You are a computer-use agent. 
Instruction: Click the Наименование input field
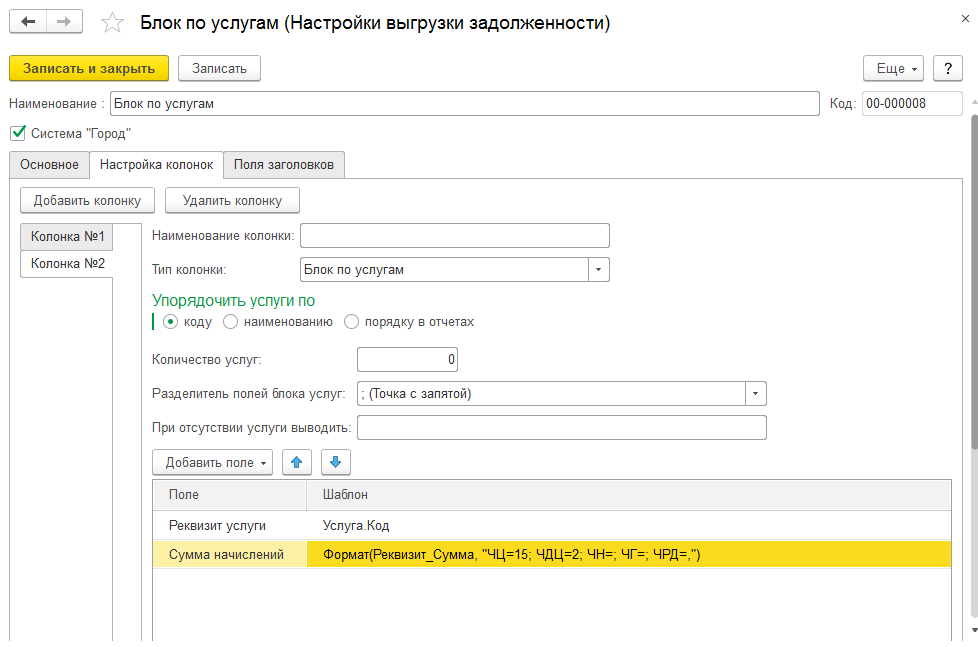coord(465,104)
